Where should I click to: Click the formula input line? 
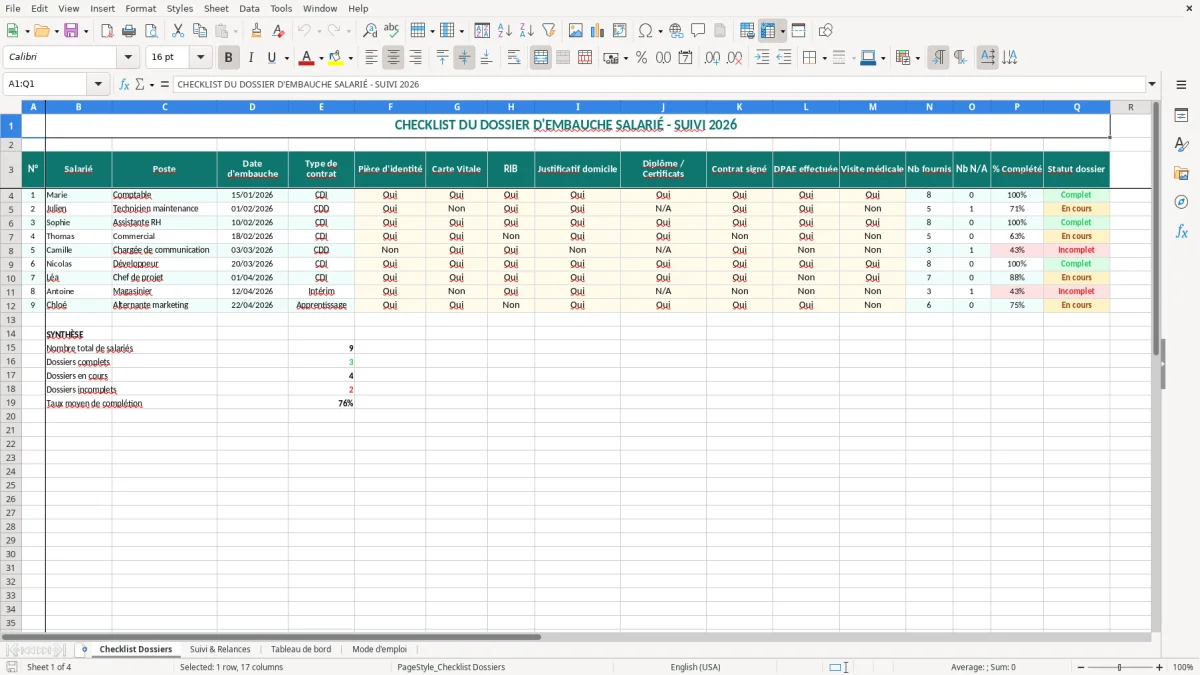coord(659,85)
